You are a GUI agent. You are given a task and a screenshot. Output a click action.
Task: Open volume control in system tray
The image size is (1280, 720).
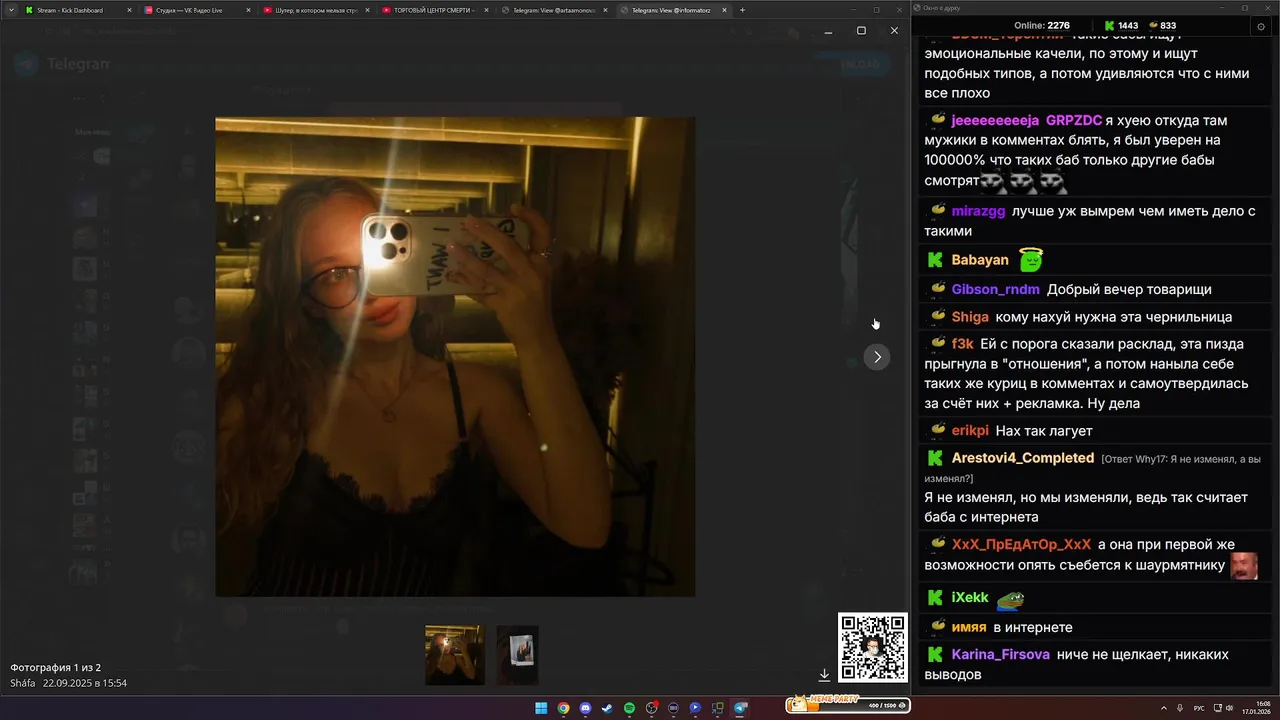click(x=1229, y=708)
